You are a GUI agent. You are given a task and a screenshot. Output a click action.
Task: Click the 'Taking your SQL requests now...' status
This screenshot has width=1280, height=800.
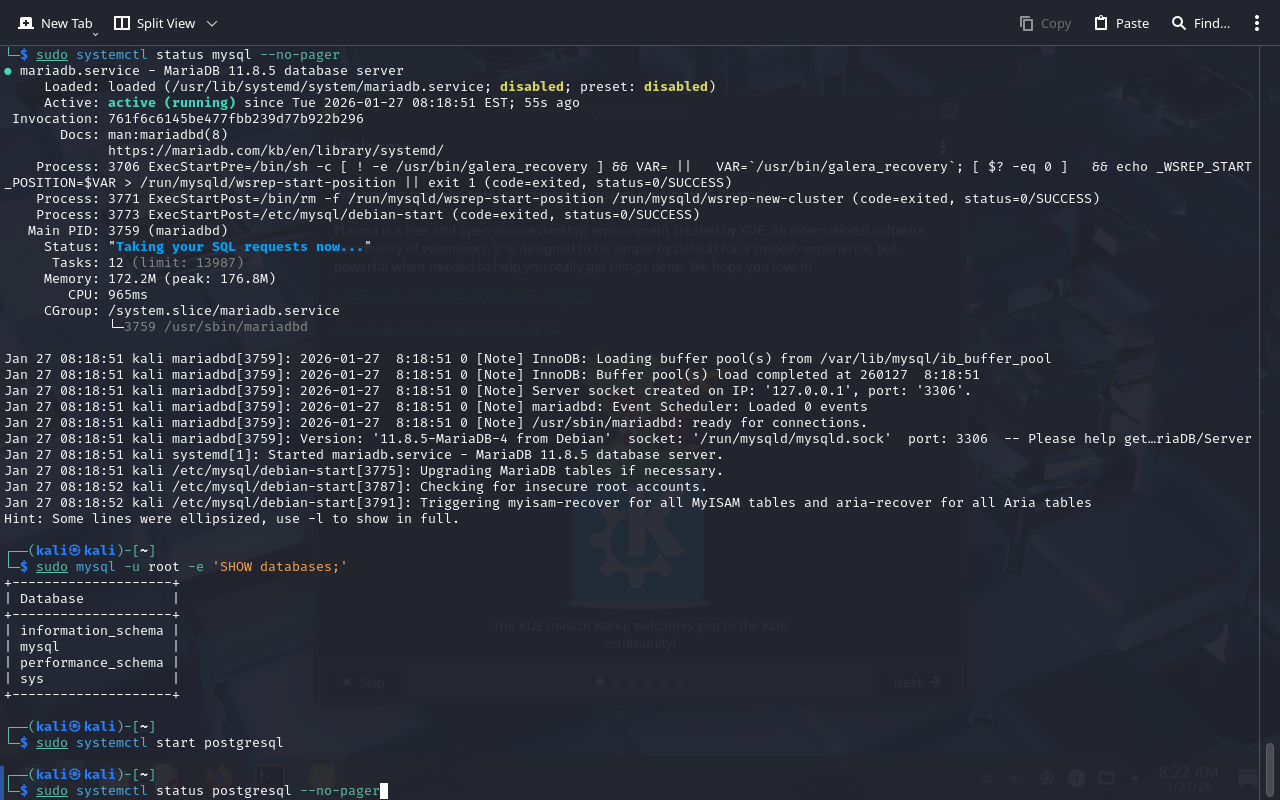pyautogui.click(x=240, y=247)
